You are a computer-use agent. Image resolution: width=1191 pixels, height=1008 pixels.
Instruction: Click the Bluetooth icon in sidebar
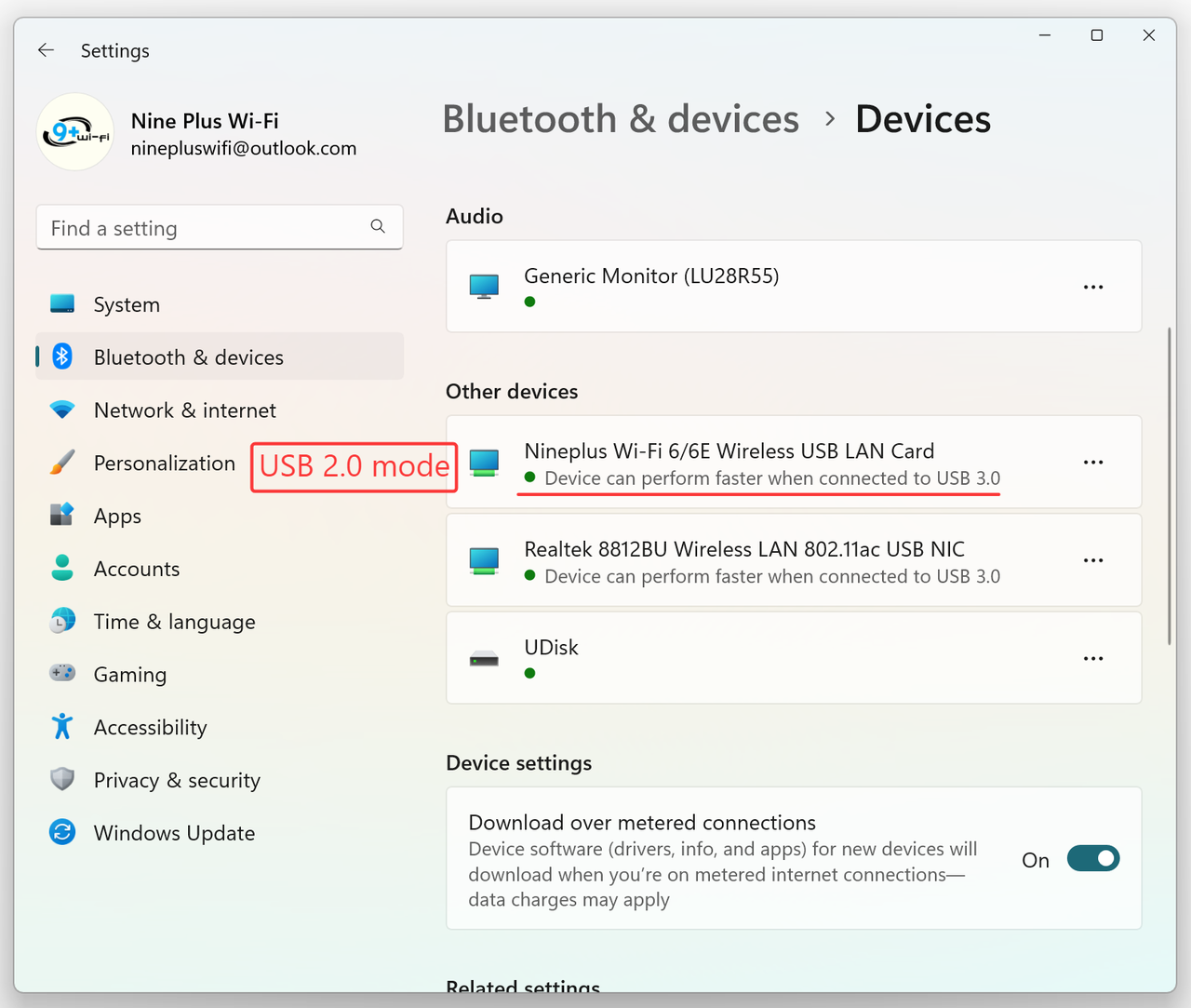tap(62, 356)
